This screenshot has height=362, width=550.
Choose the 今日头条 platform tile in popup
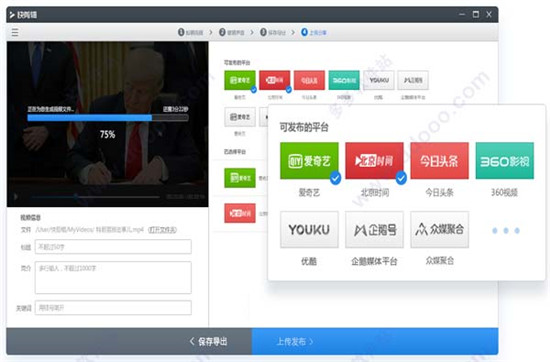440,161
